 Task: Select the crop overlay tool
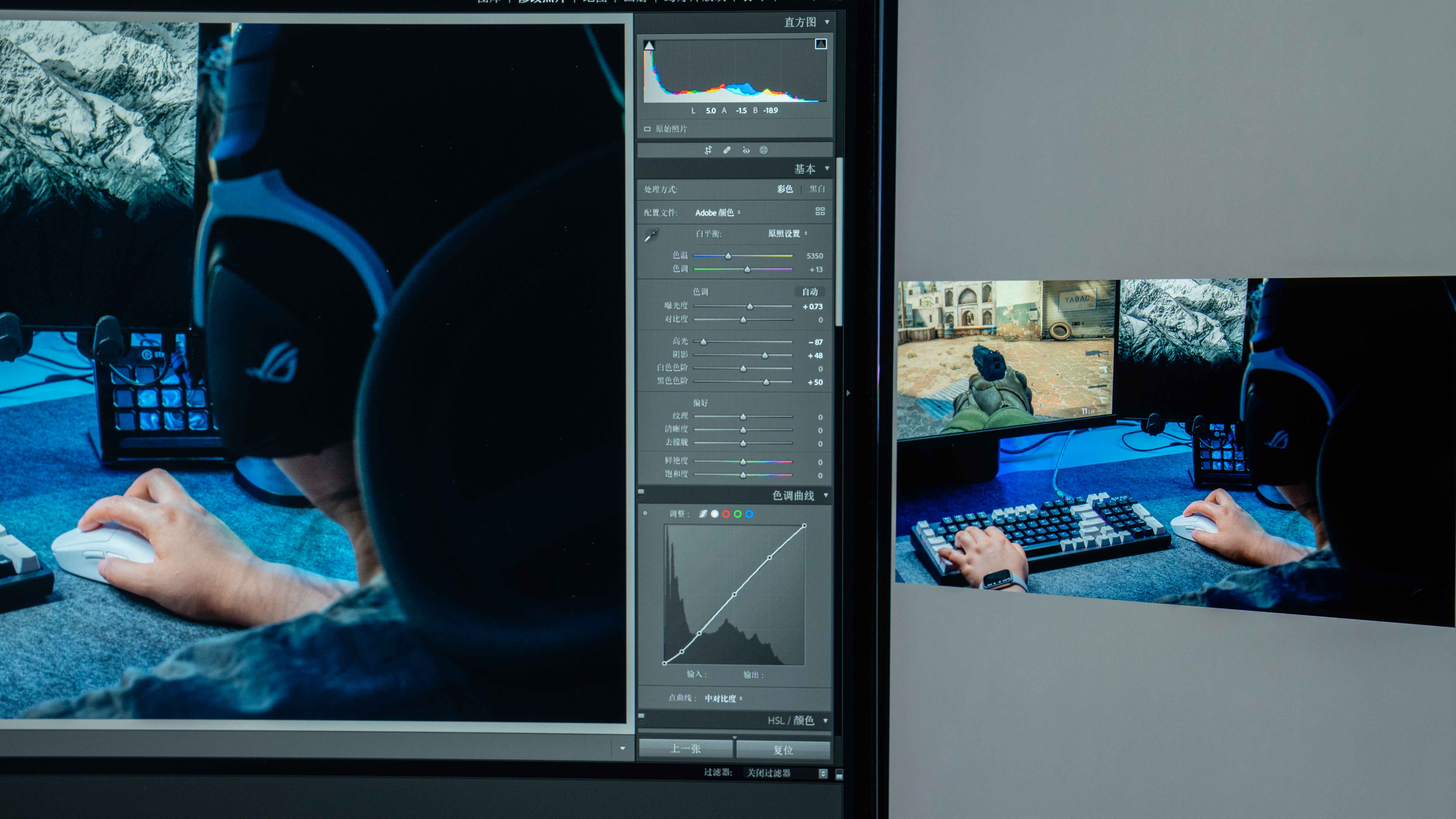click(708, 150)
